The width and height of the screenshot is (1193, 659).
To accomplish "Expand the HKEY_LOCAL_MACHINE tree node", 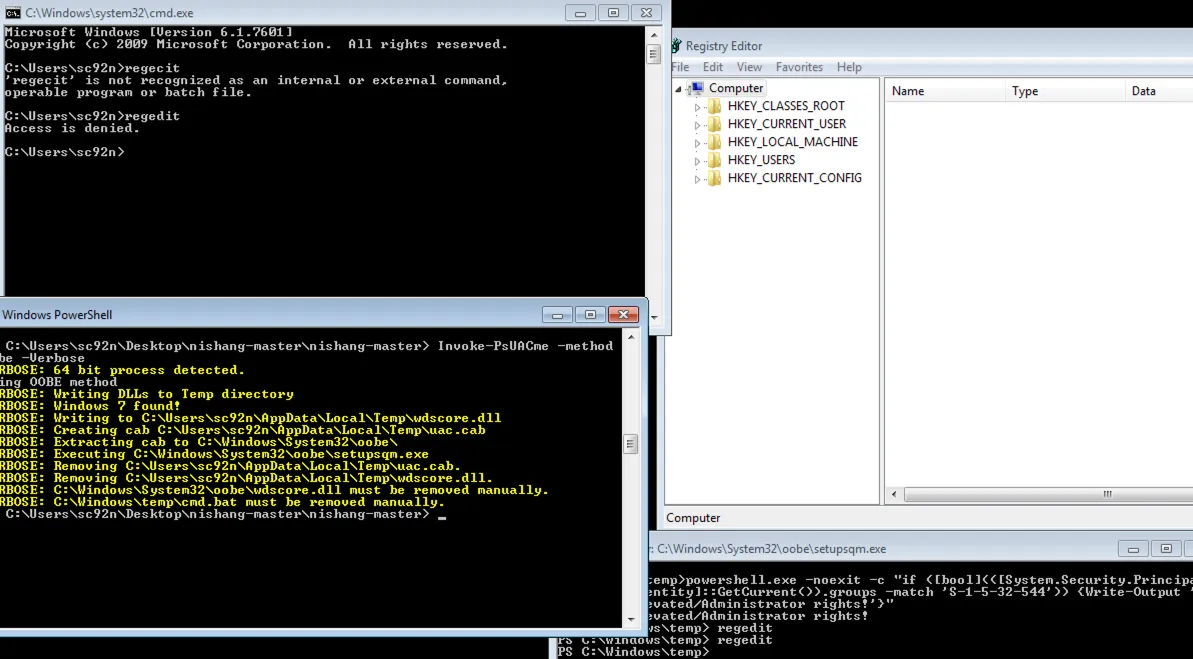I will 698,143.
